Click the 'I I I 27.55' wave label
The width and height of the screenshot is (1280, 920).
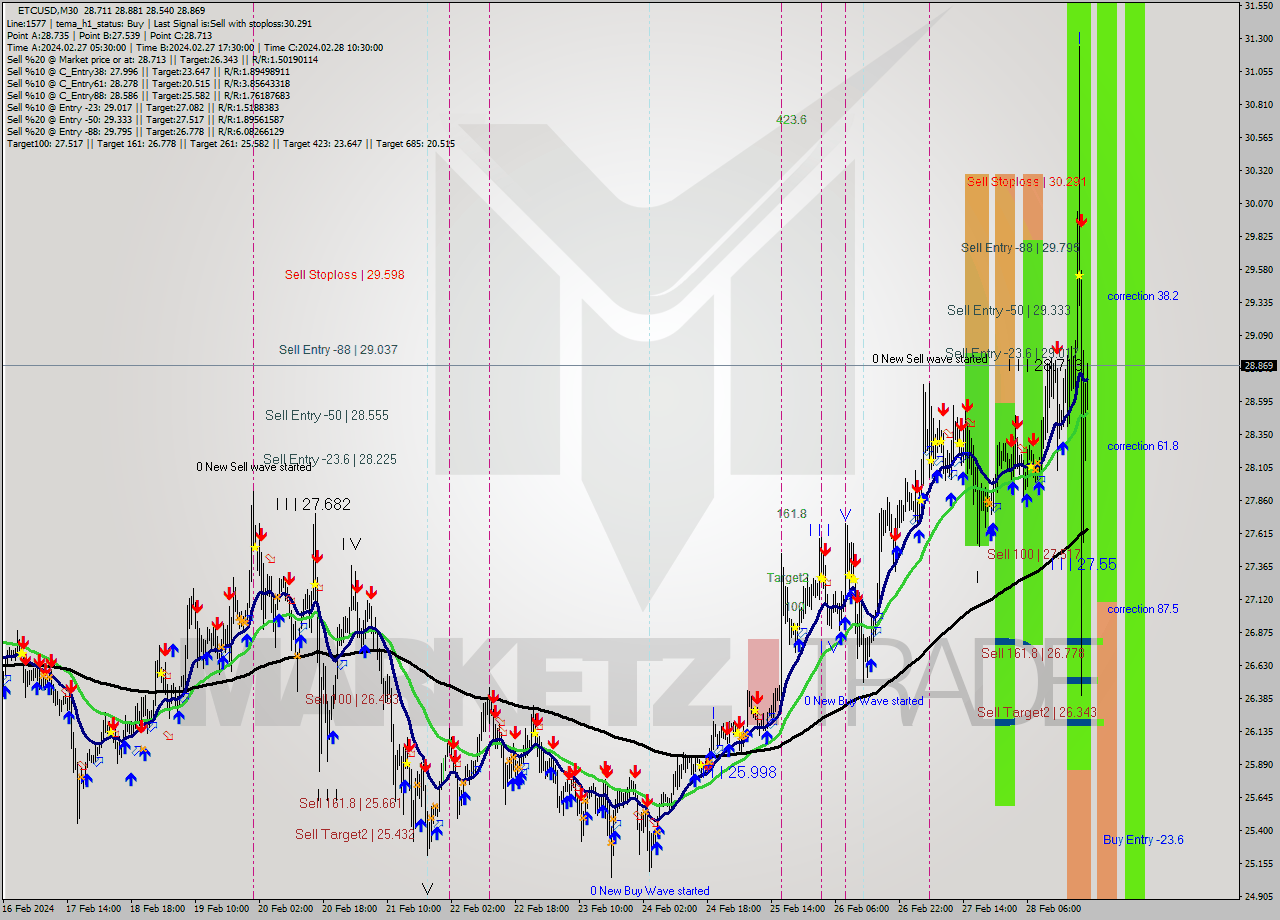tap(1083, 565)
